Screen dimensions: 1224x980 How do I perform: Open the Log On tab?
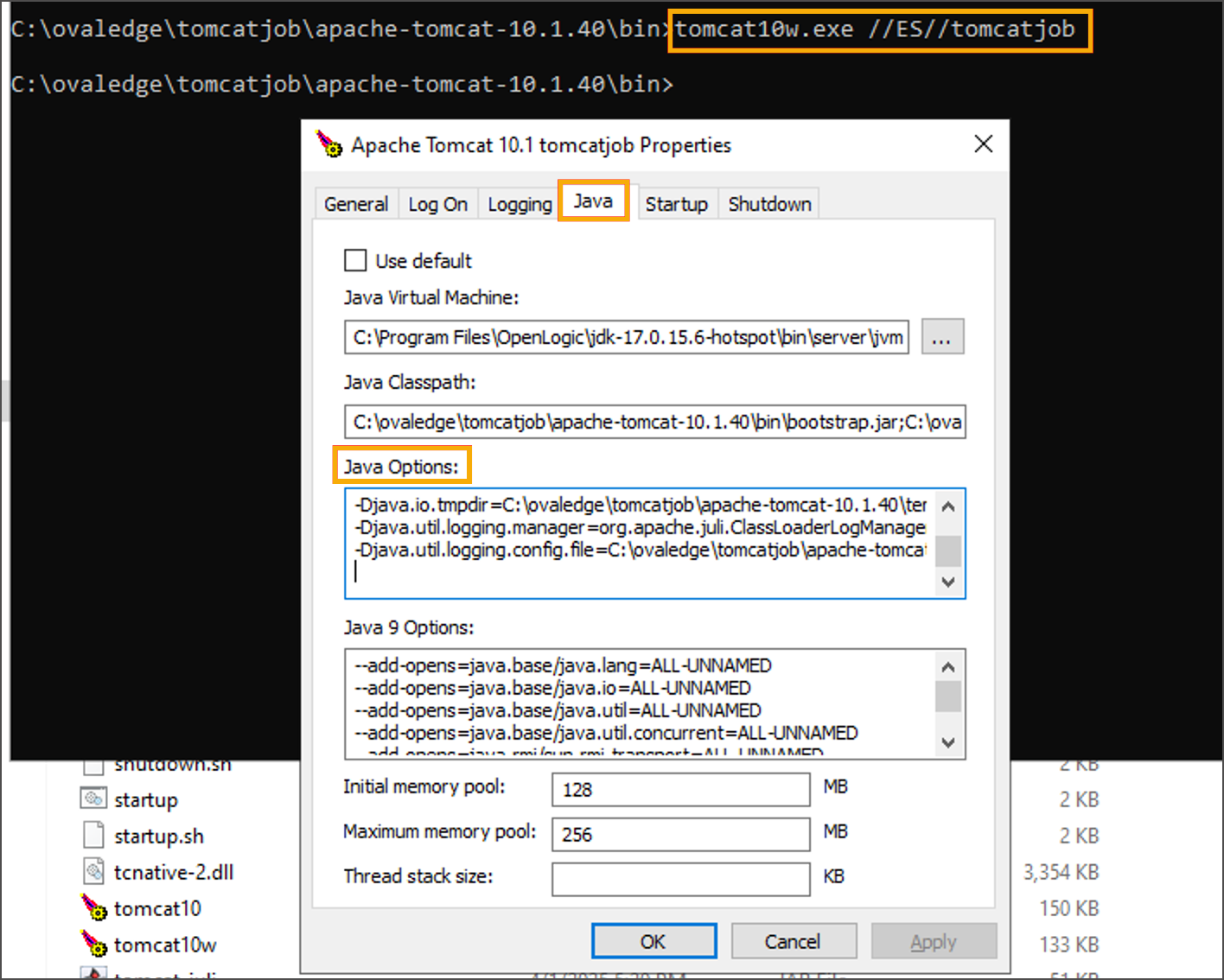point(437,204)
